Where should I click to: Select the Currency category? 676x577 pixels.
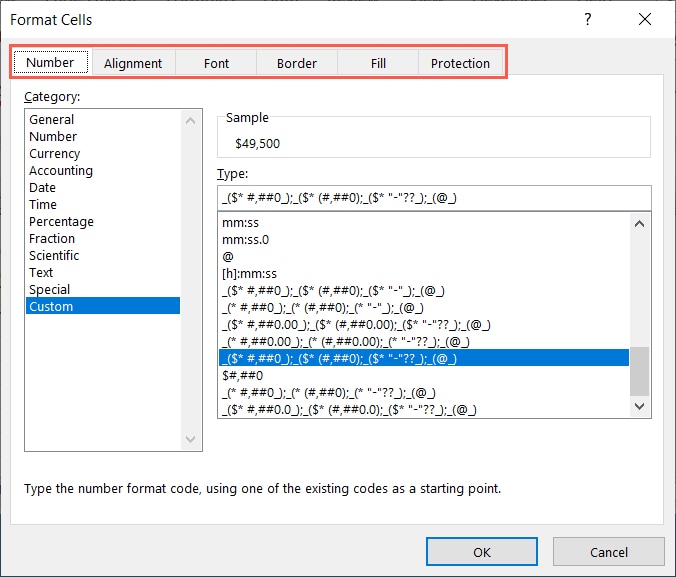click(103, 154)
